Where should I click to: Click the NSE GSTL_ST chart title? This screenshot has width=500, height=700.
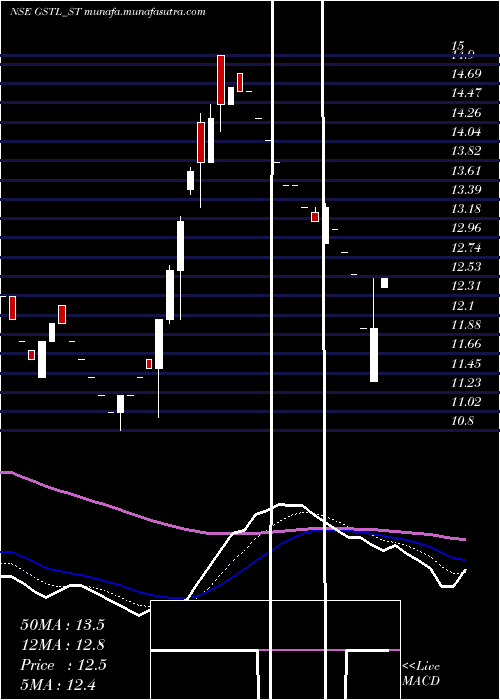[x=45, y=12]
